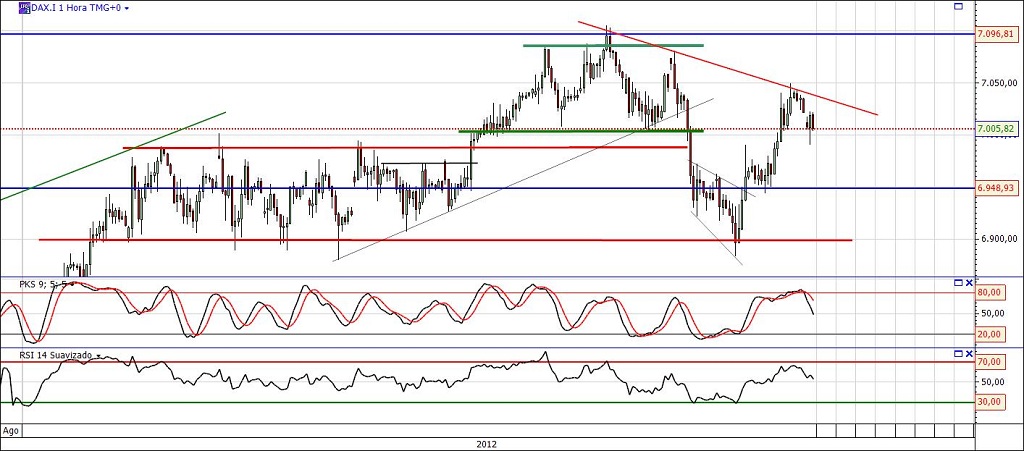Click the DAX.I 1 Hora TMG+0 title
This screenshot has height=451, width=1024.
(x=76, y=8)
